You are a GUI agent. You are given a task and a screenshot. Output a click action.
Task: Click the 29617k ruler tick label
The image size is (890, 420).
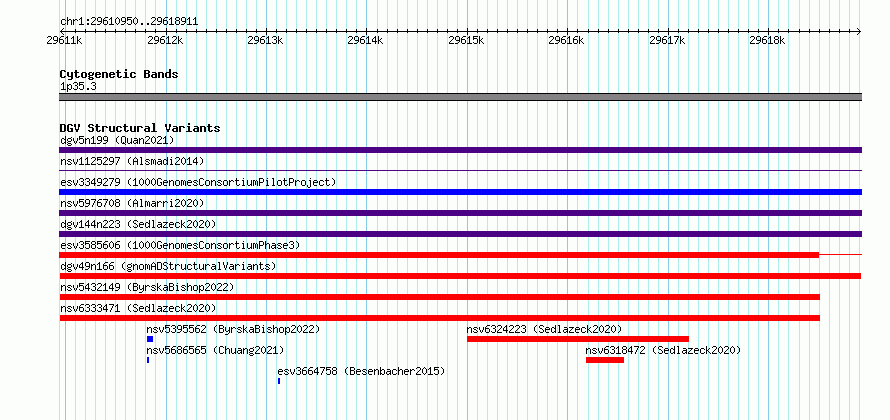pyautogui.click(x=668, y=40)
